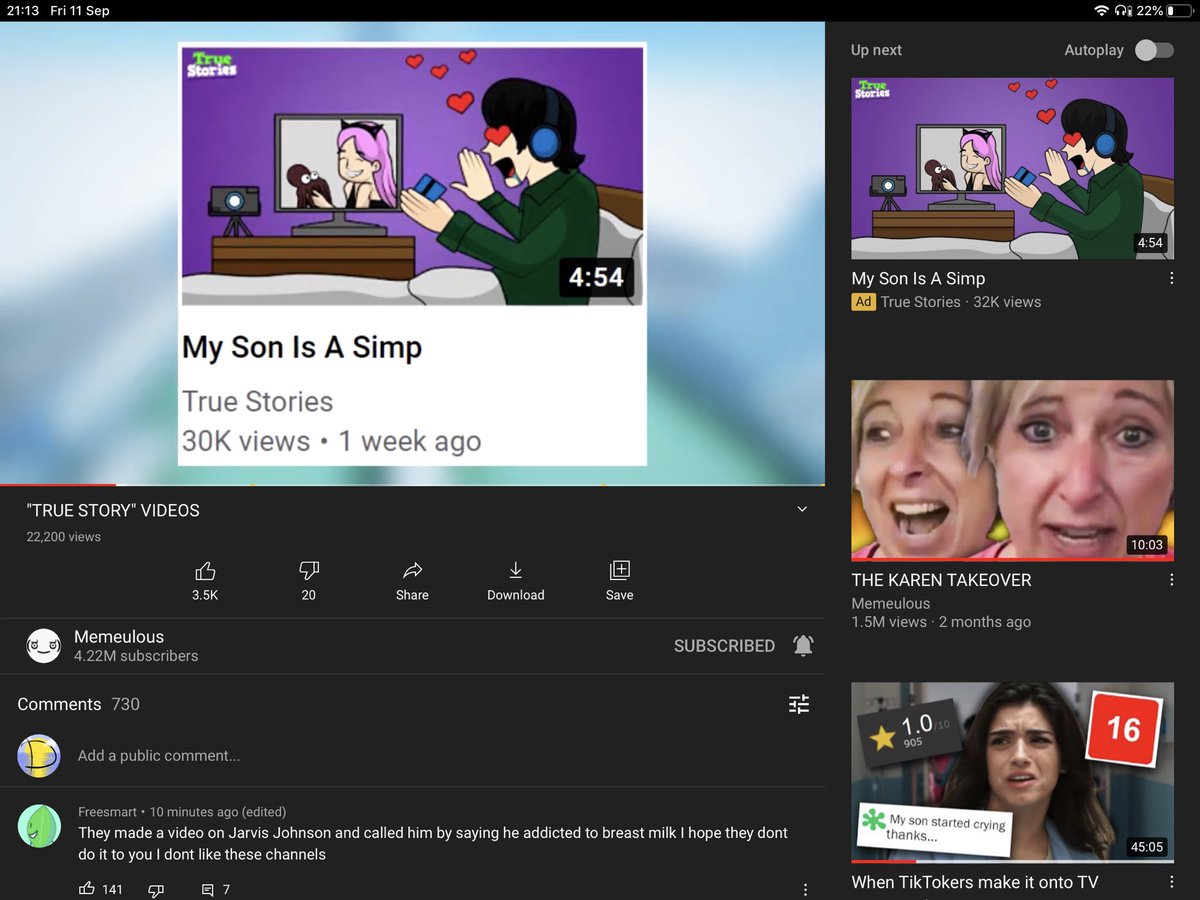Open Freesmart's profile avatar
This screenshot has height=900, width=1200.
click(x=39, y=826)
